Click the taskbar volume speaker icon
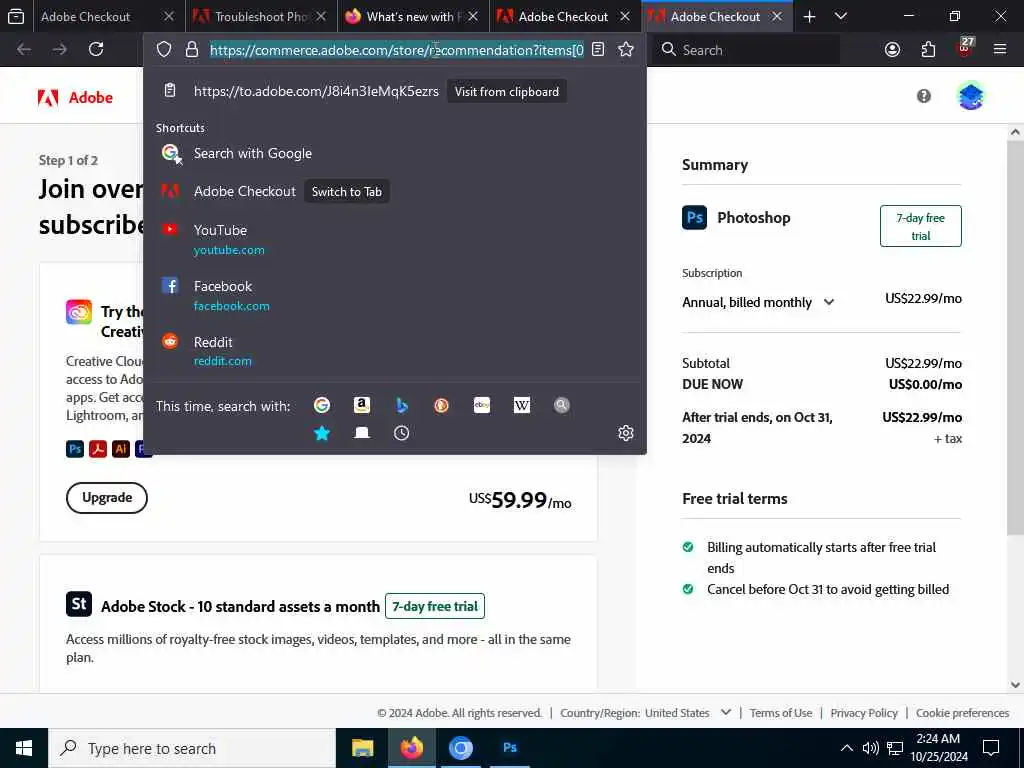 (870, 748)
